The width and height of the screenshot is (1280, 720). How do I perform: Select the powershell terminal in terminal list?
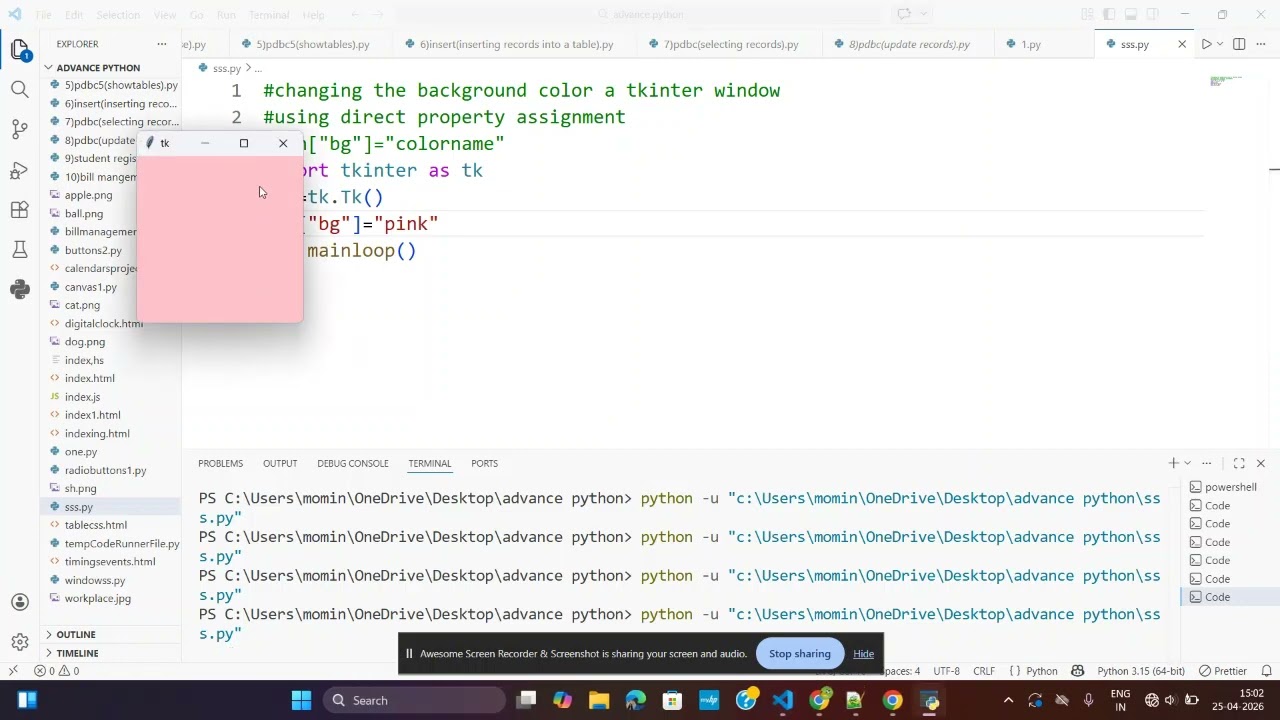click(1230, 487)
